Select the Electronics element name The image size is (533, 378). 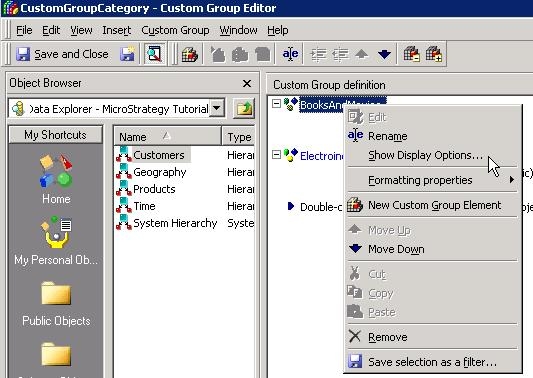tap(322, 156)
